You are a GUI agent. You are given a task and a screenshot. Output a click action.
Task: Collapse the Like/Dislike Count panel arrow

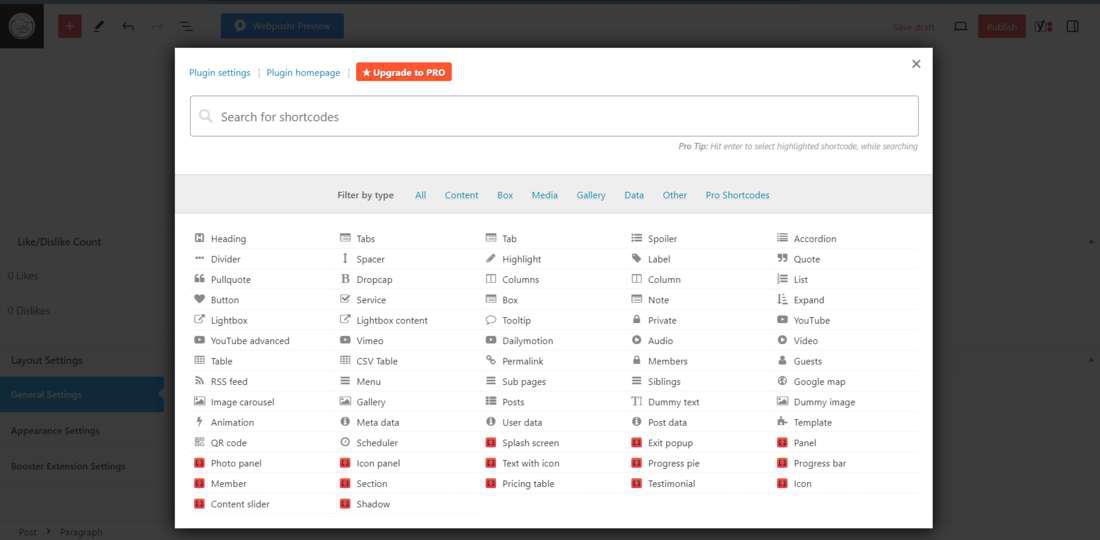[1091, 242]
